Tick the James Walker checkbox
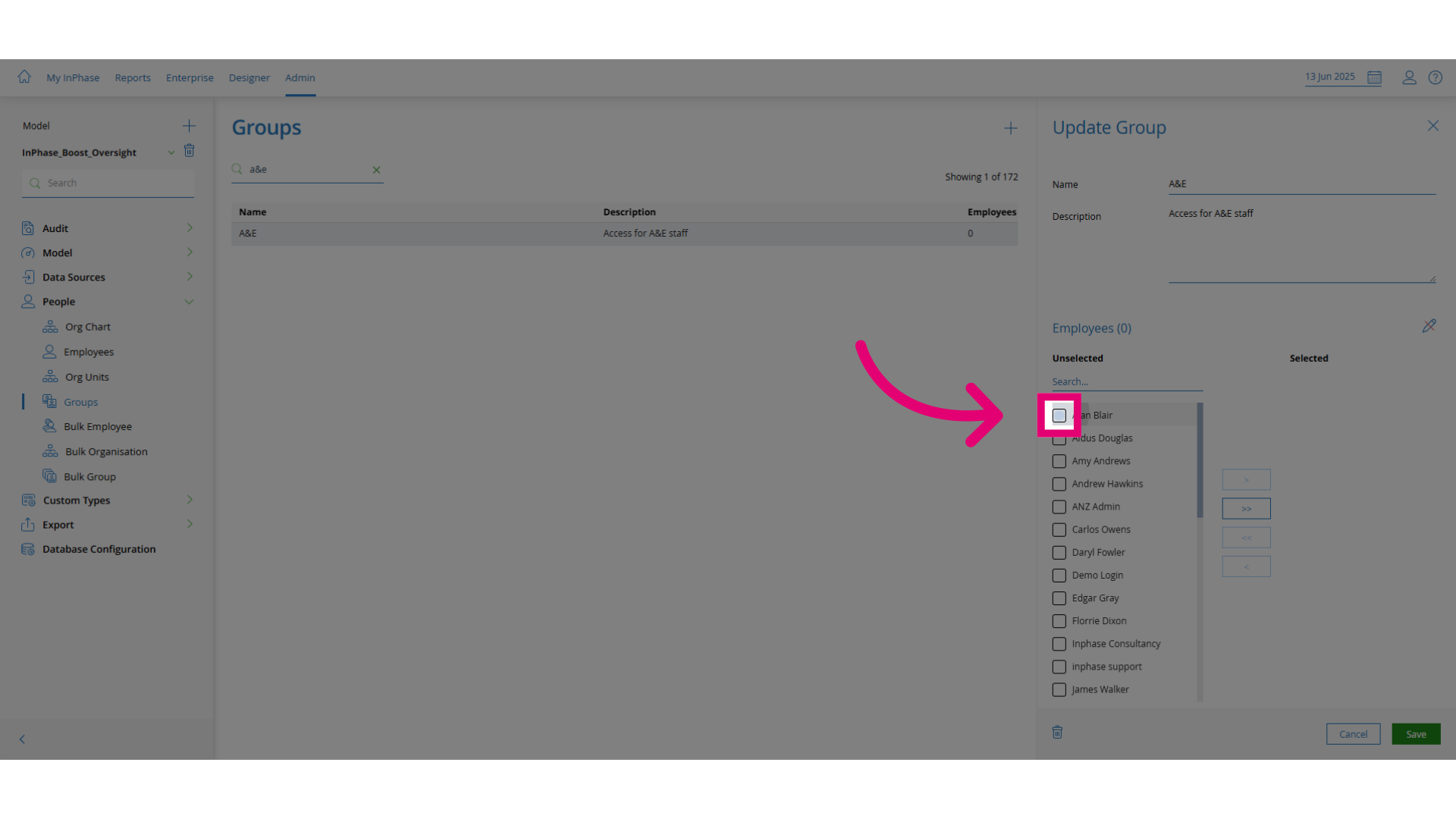This screenshot has width=1456, height=819. [1059, 689]
